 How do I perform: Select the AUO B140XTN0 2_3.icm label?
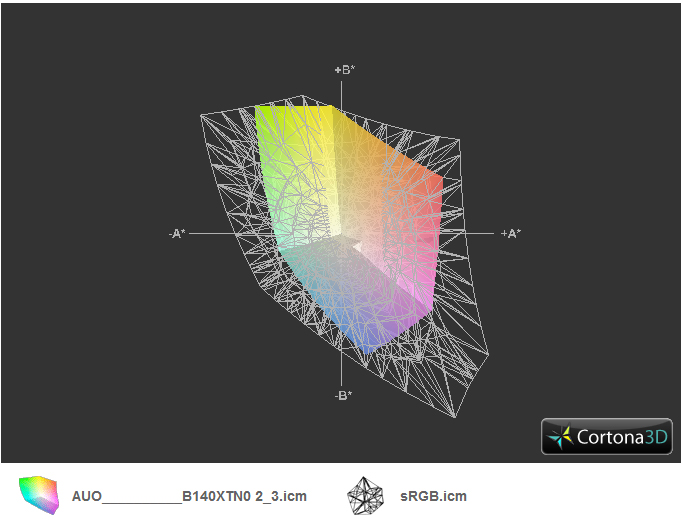(x=189, y=496)
